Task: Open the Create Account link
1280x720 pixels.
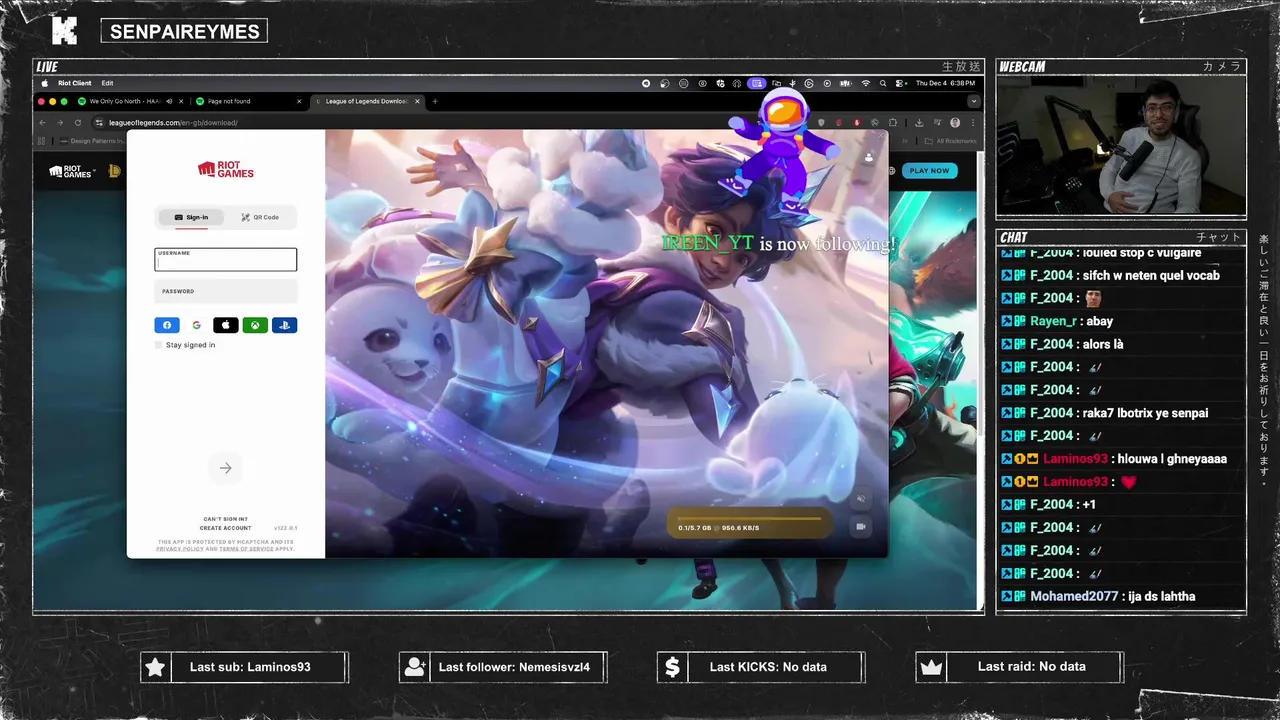Action: pos(225,528)
